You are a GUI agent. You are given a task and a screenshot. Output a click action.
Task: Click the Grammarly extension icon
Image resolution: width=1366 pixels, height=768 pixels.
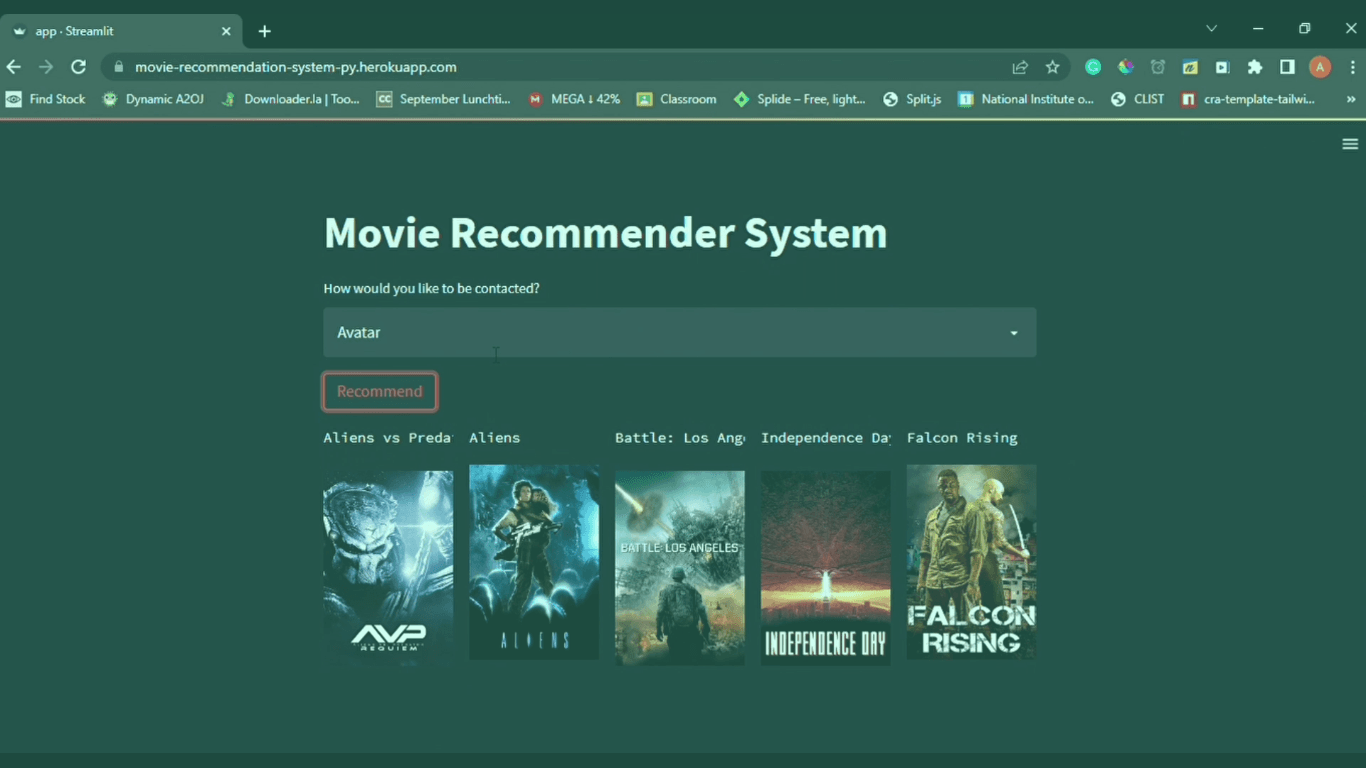[x=1093, y=67]
